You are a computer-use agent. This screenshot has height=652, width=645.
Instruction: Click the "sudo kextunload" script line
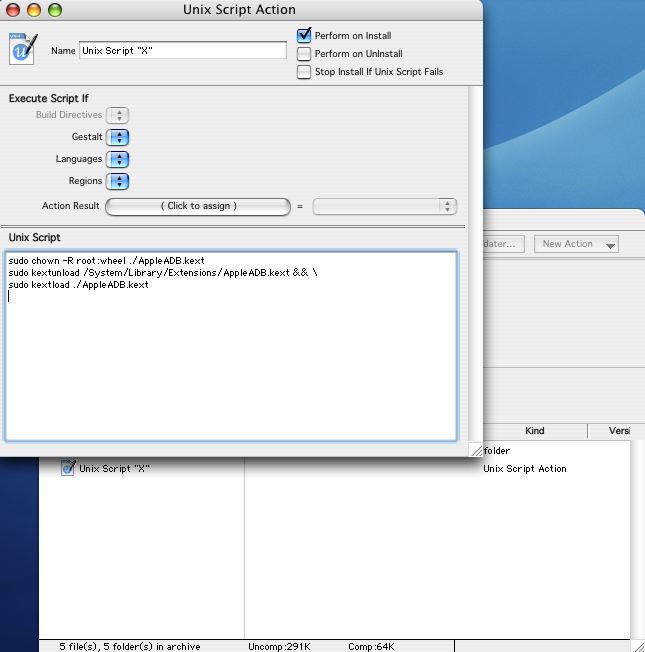click(x=163, y=273)
